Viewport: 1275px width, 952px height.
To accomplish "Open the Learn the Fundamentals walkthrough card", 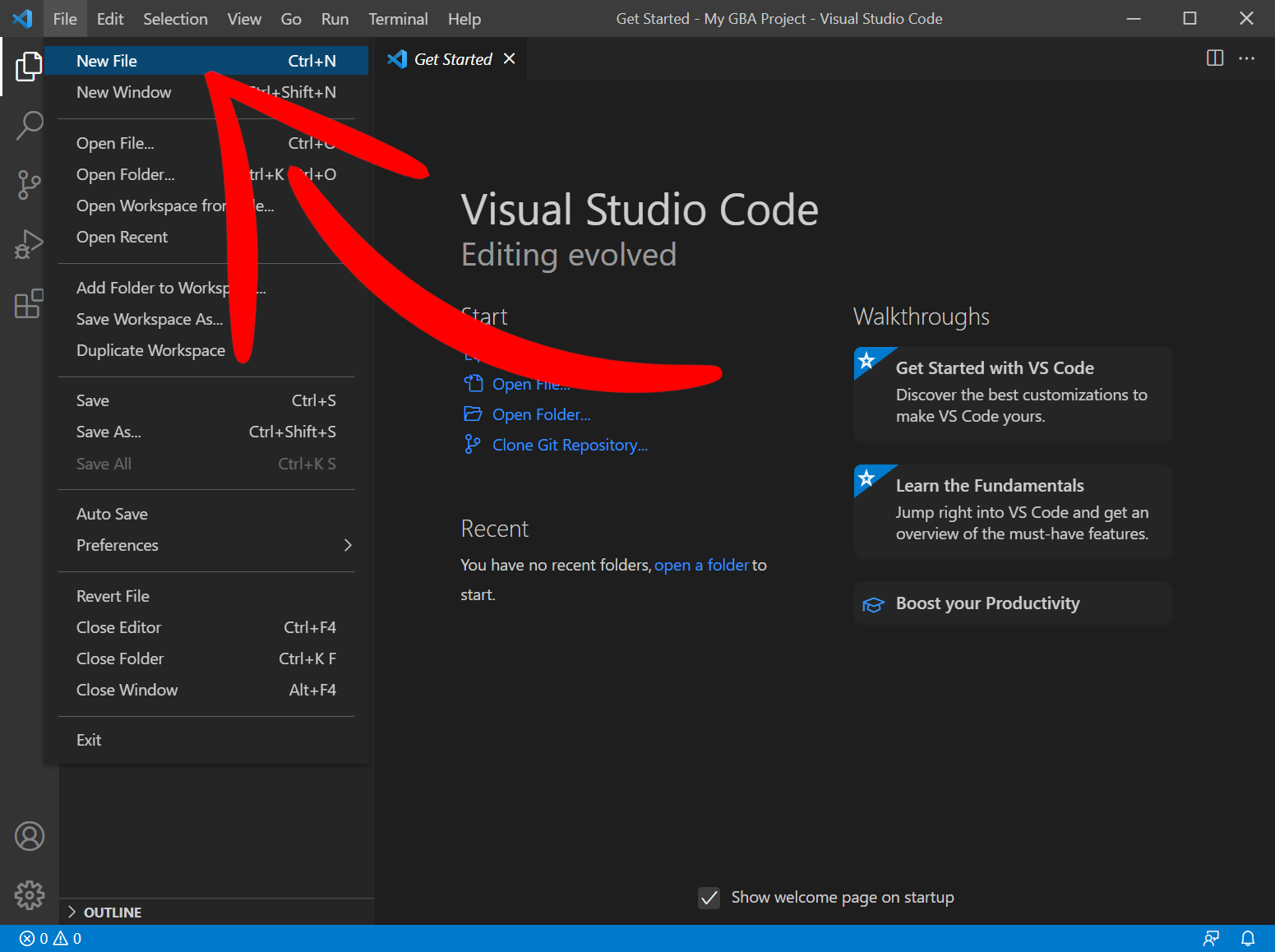I will (x=1012, y=510).
